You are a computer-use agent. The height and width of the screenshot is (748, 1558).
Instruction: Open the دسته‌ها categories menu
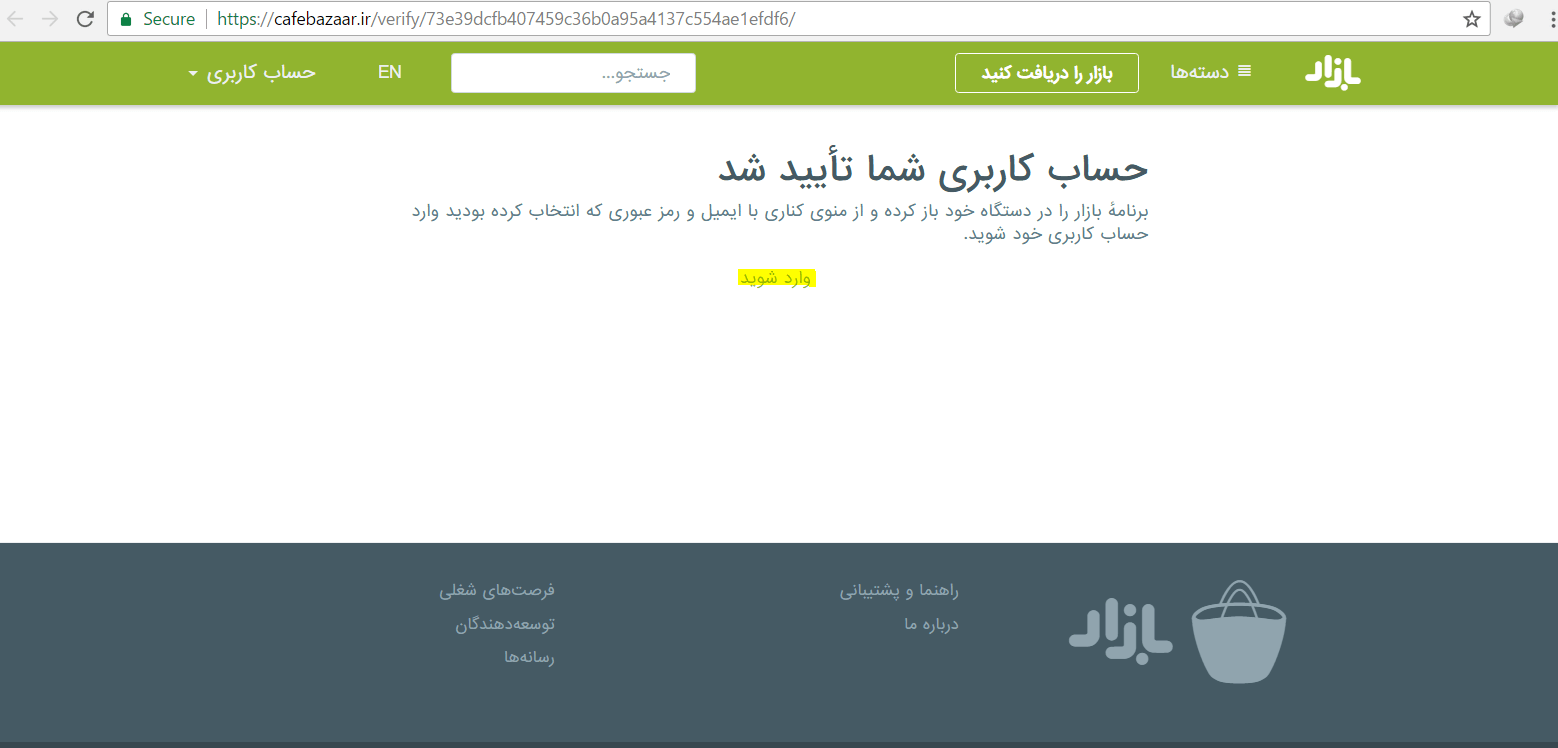coord(1211,72)
